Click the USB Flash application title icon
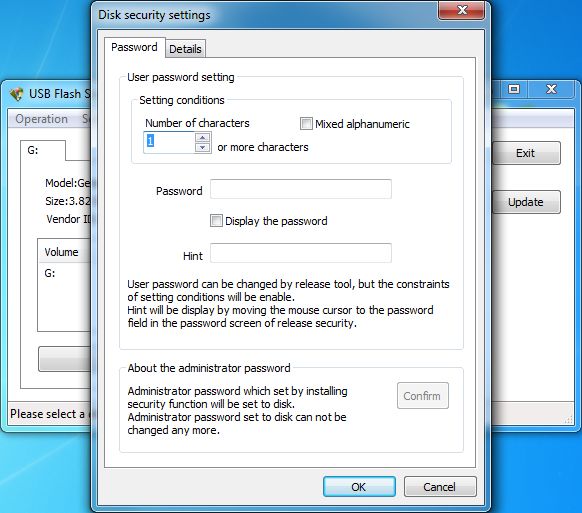 17,94
